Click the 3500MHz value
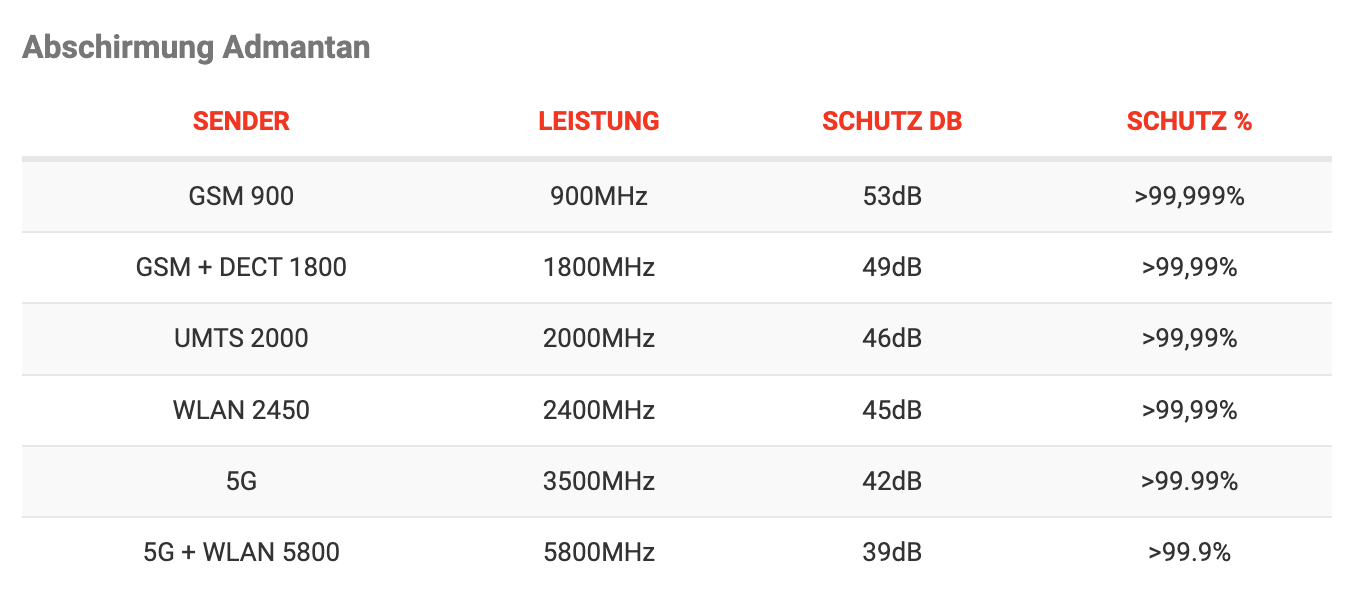Image resolution: width=1352 pixels, height=616 pixels. (599, 481)
